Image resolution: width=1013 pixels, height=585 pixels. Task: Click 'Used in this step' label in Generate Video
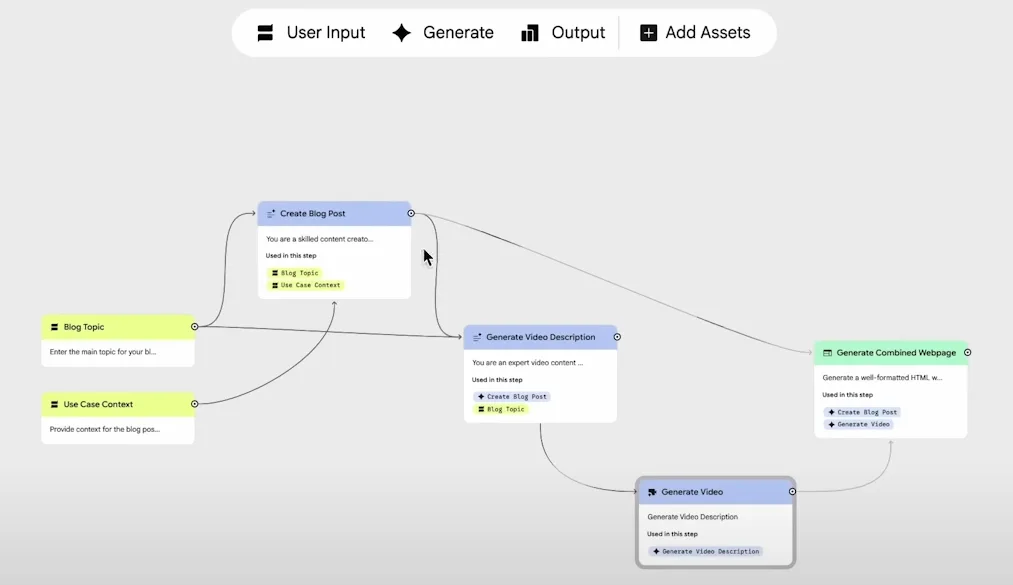tap(672, 534)
